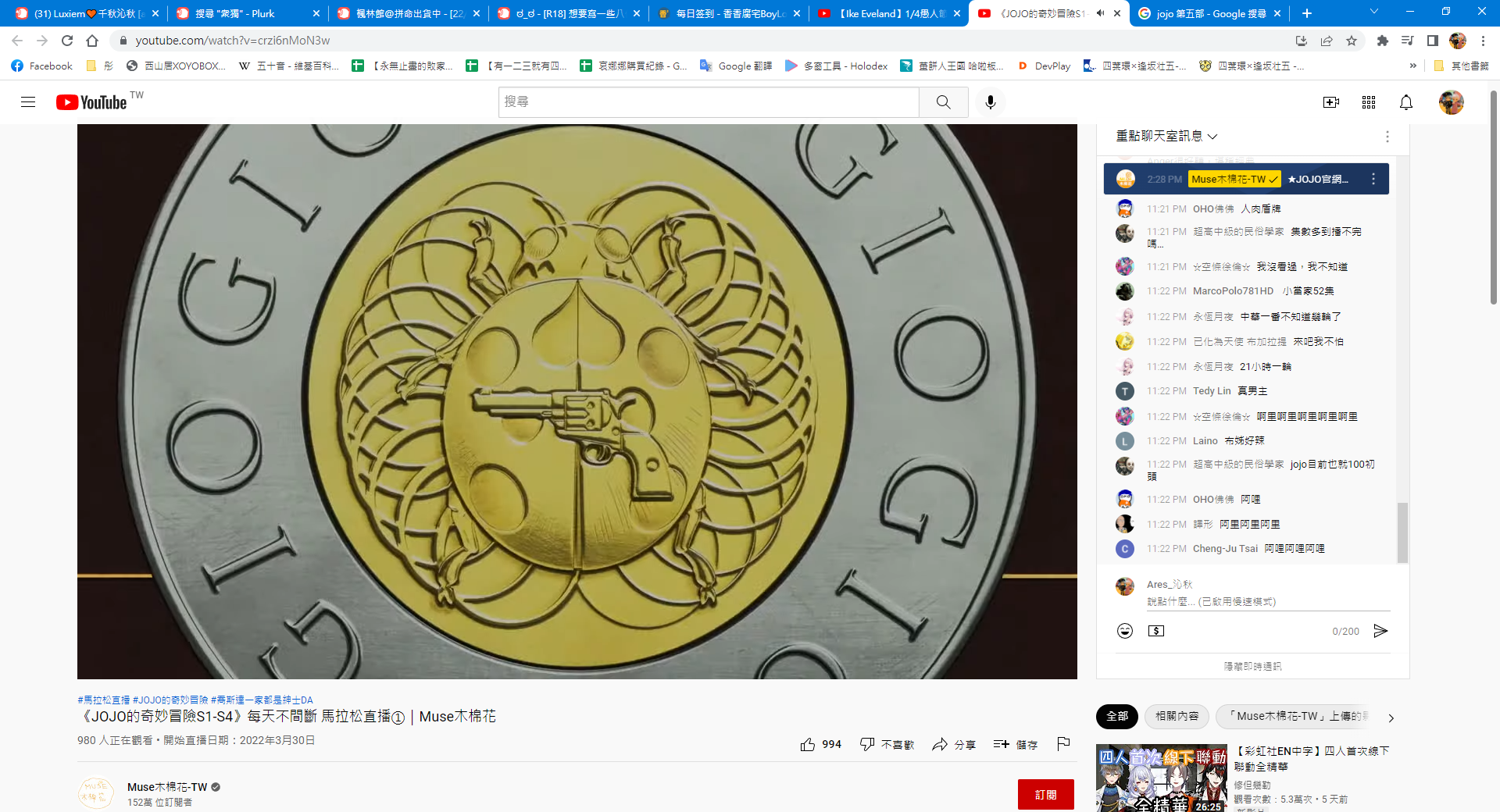Focus the chat message input field

[x=1268, y=602]
